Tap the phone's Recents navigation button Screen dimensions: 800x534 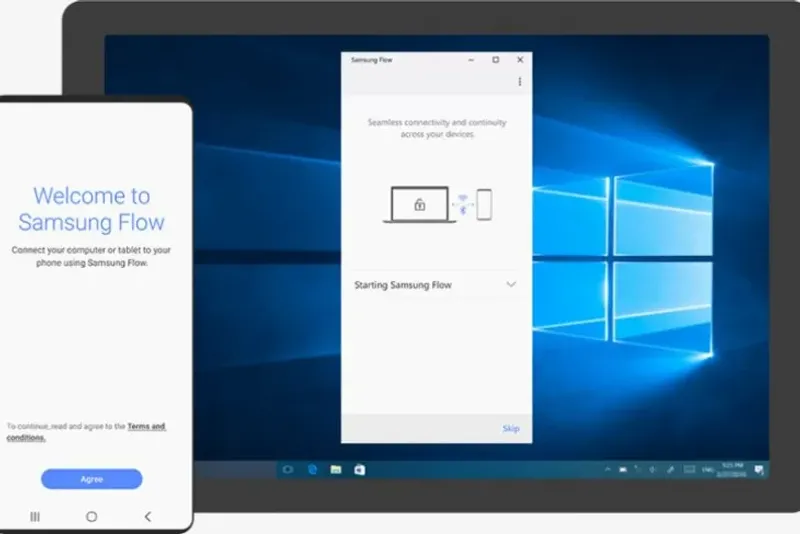point(35,517)
